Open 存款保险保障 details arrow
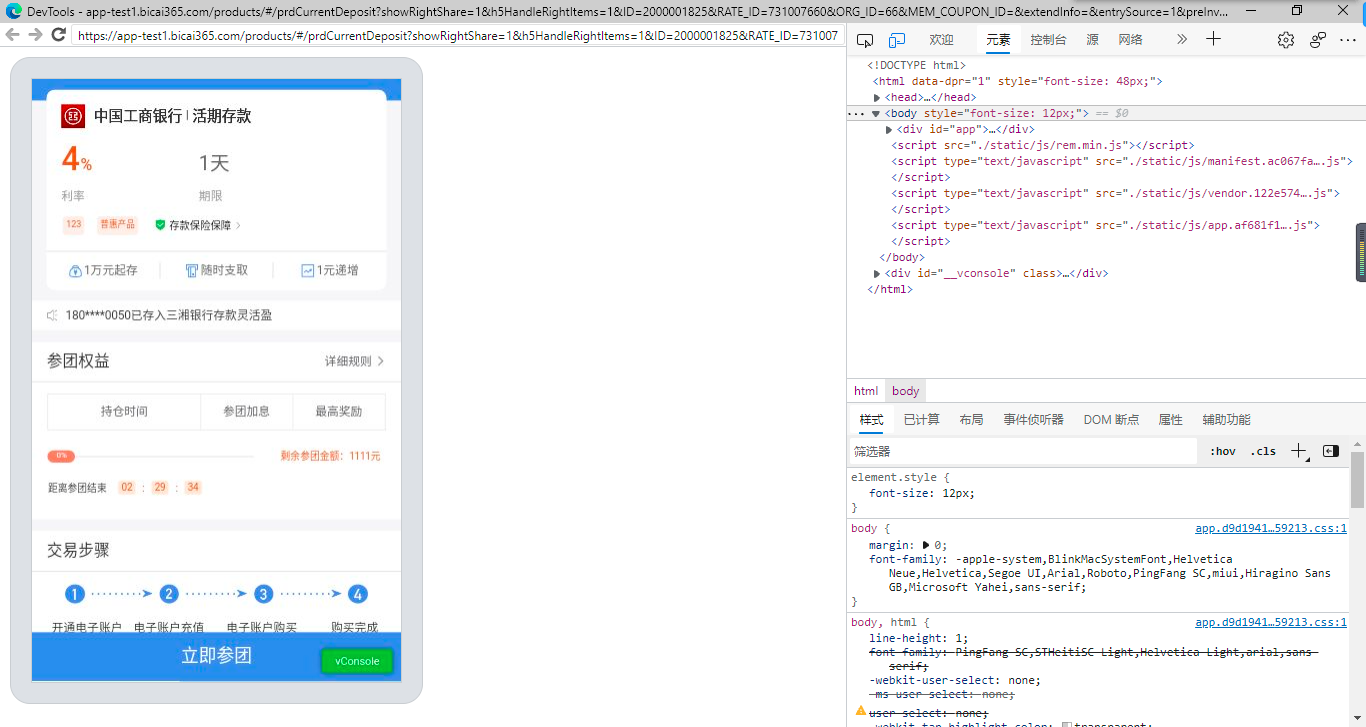This screenshot has height=727, width=1366. [238, 226]
